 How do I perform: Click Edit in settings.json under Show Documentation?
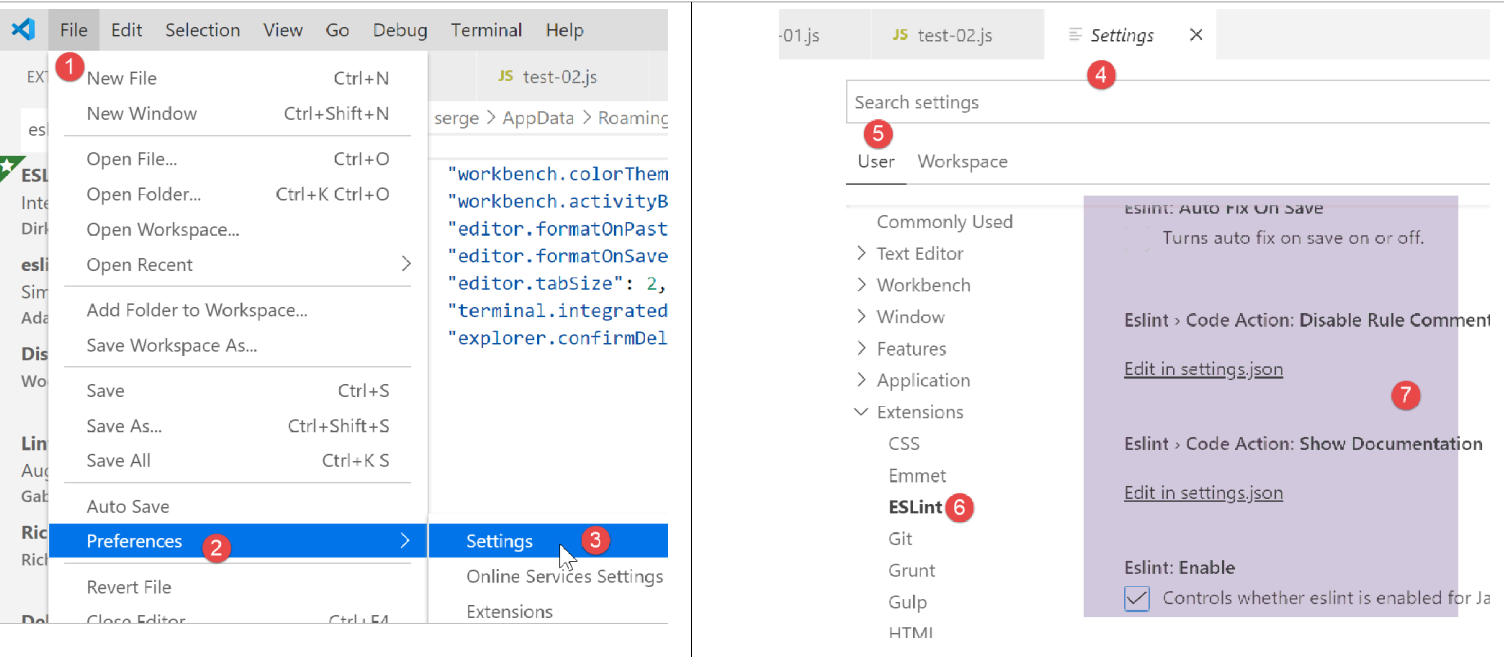click(1203, 493)
